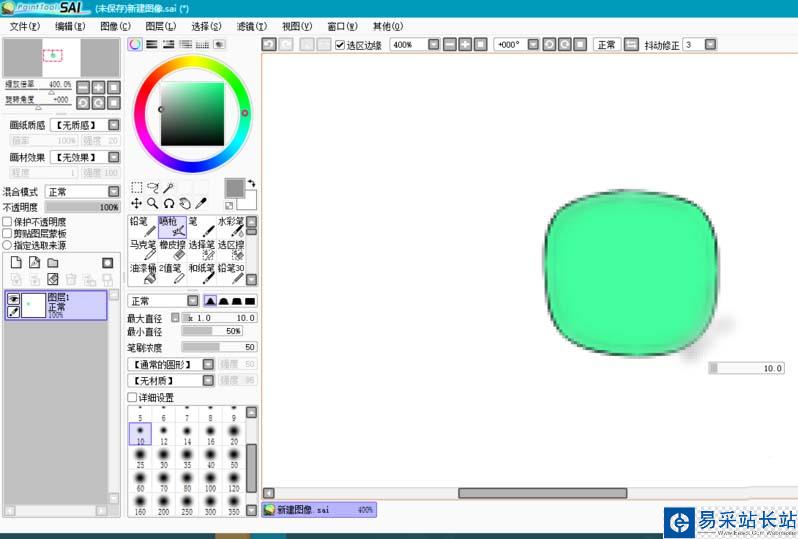Select the Airbrush (喷枪) tool
798x539 pixels.
(172, 226)
